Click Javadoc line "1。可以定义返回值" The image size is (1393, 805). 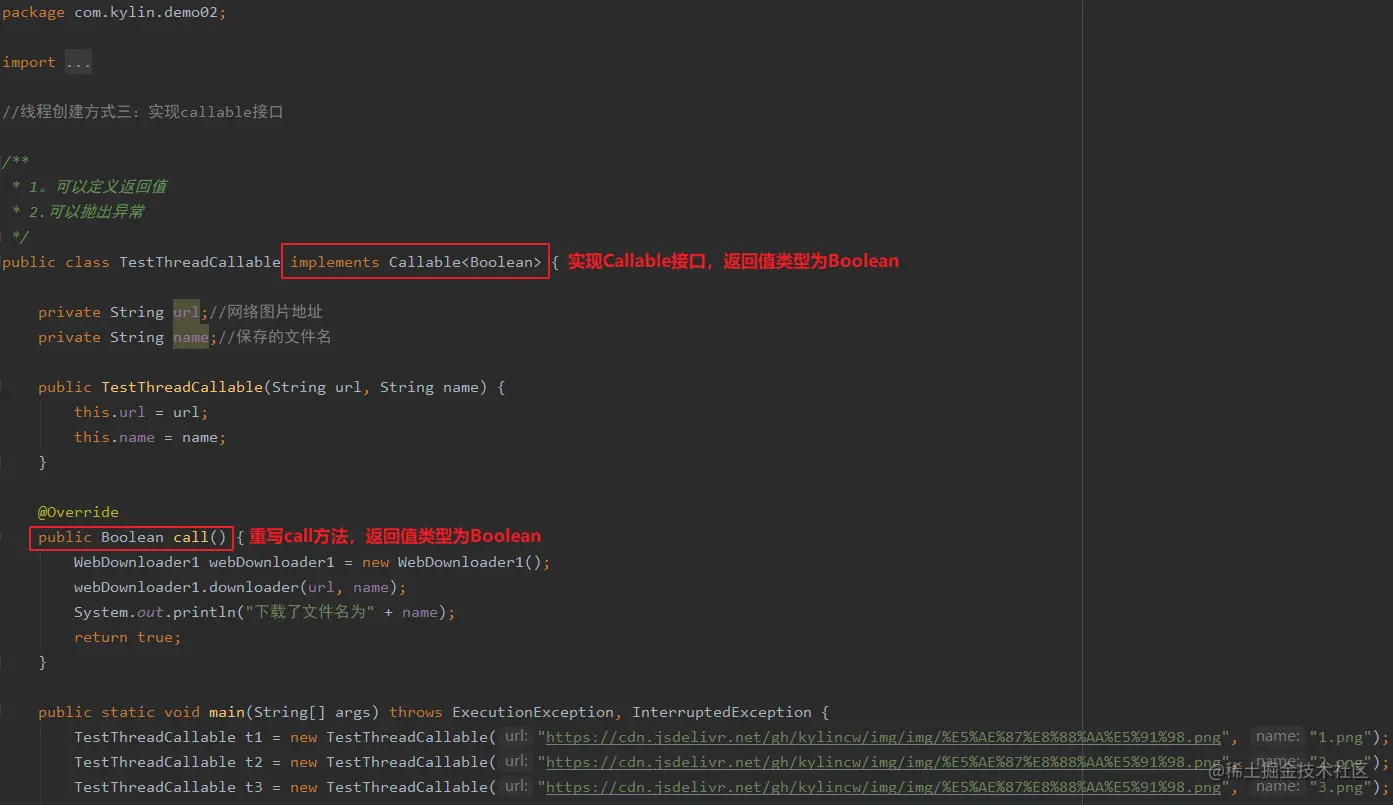[98, 187]
